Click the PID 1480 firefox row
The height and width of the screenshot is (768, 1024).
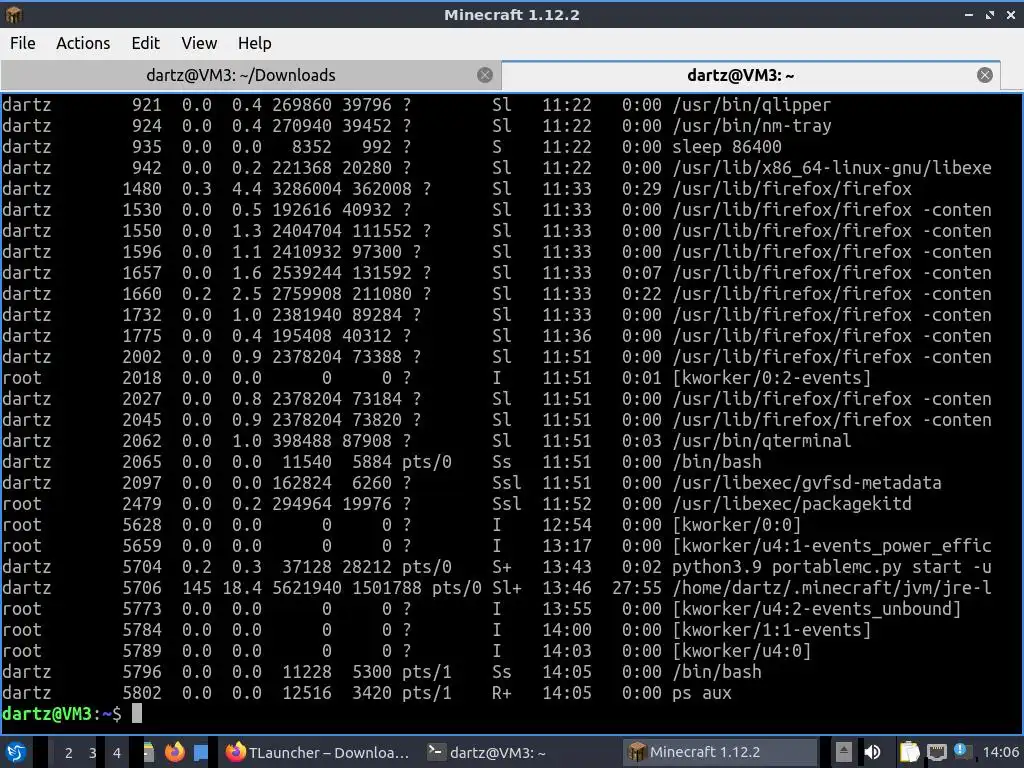[x=457, y=189]
